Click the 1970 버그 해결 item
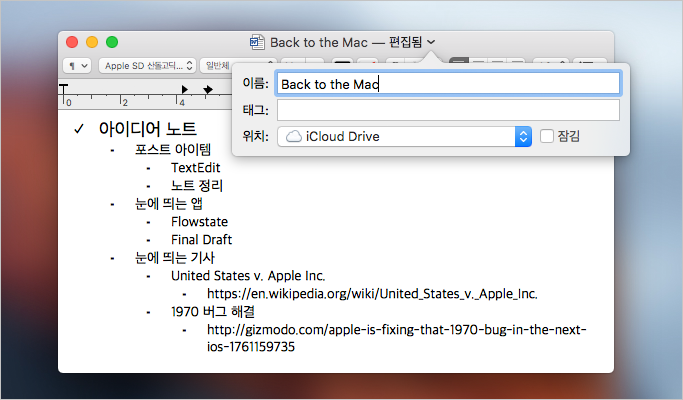The width and height of the screenshot is (683, 400). (x=213, y=312)
